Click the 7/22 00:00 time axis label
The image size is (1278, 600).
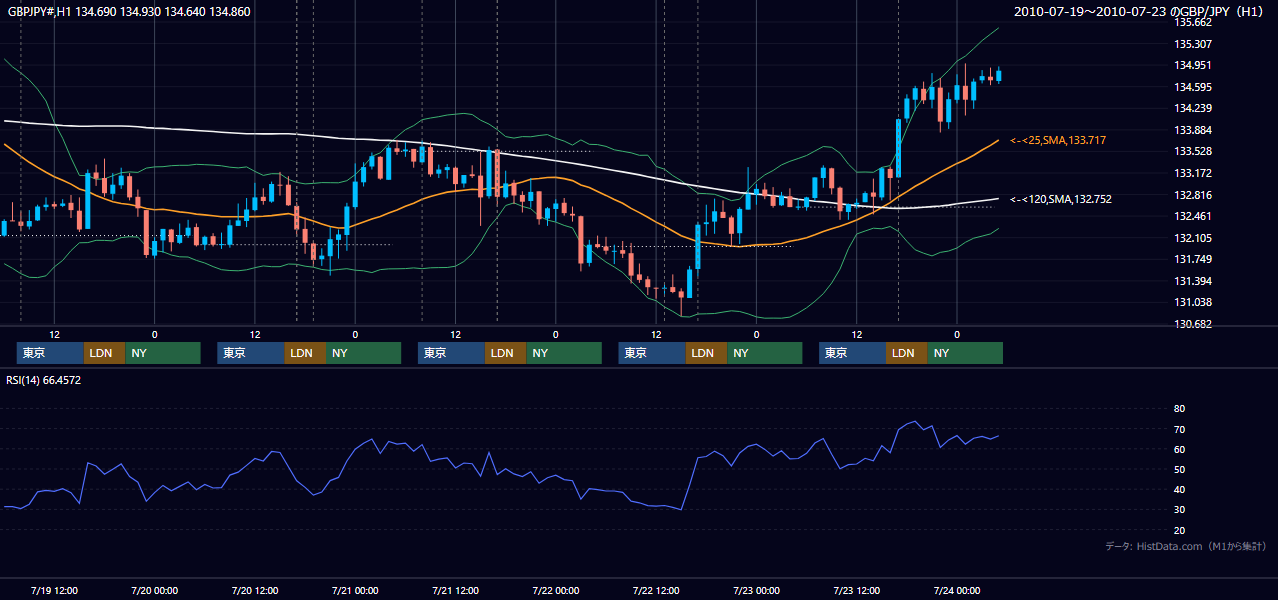[x=555, y=590]
